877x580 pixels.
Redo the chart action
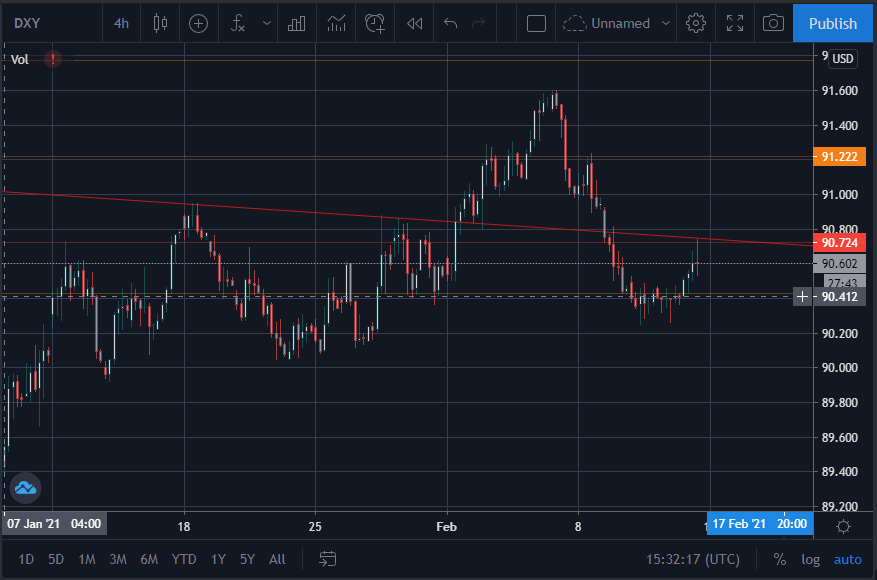click(x=479, y=23)
